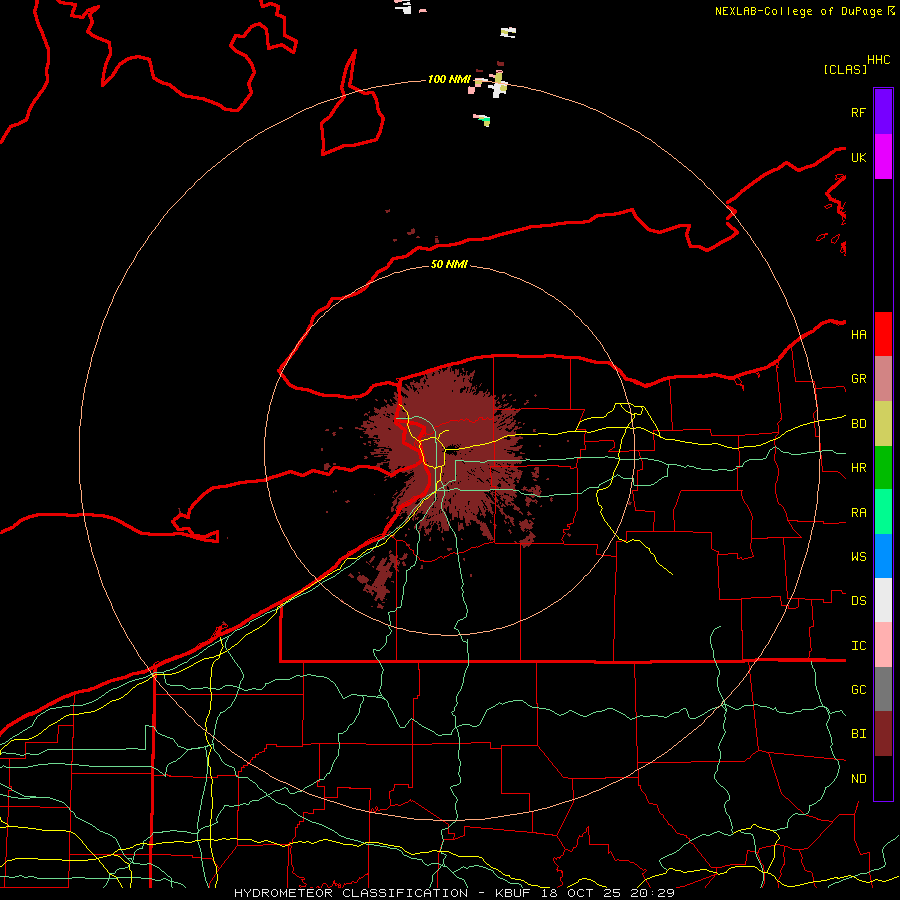
Task: Select the dark green HR legend swatch
Action: coord(883,468)
